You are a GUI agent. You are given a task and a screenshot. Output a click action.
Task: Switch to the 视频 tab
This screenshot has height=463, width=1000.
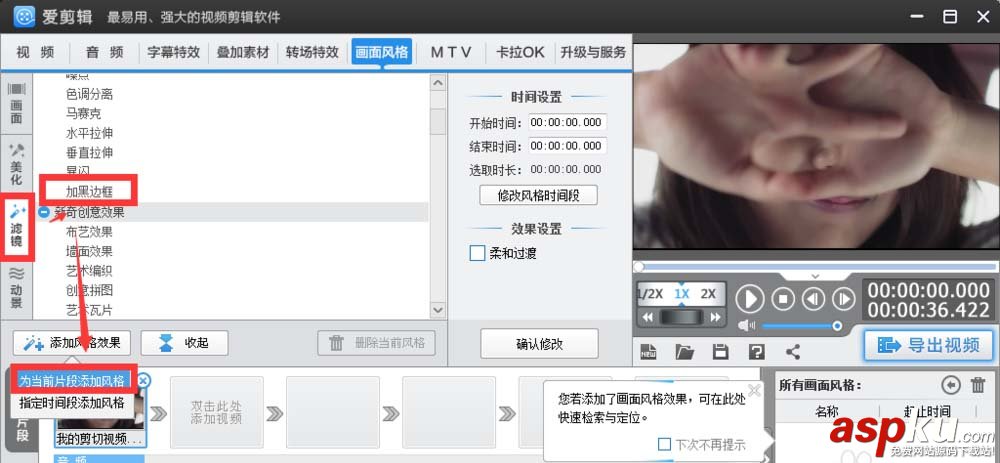tap(36, 52)
